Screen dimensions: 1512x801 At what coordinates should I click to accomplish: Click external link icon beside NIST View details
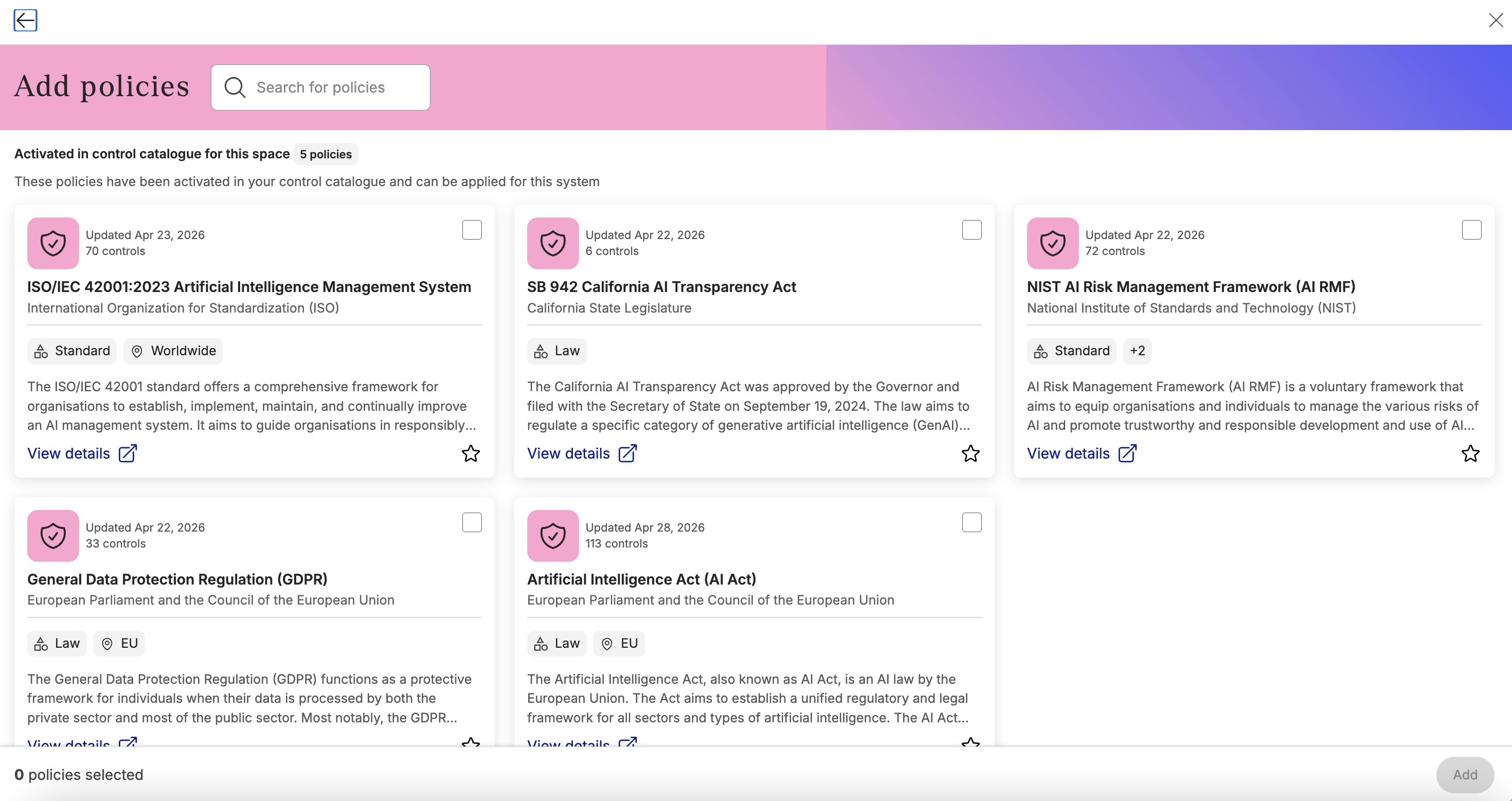click(1127, 453)
